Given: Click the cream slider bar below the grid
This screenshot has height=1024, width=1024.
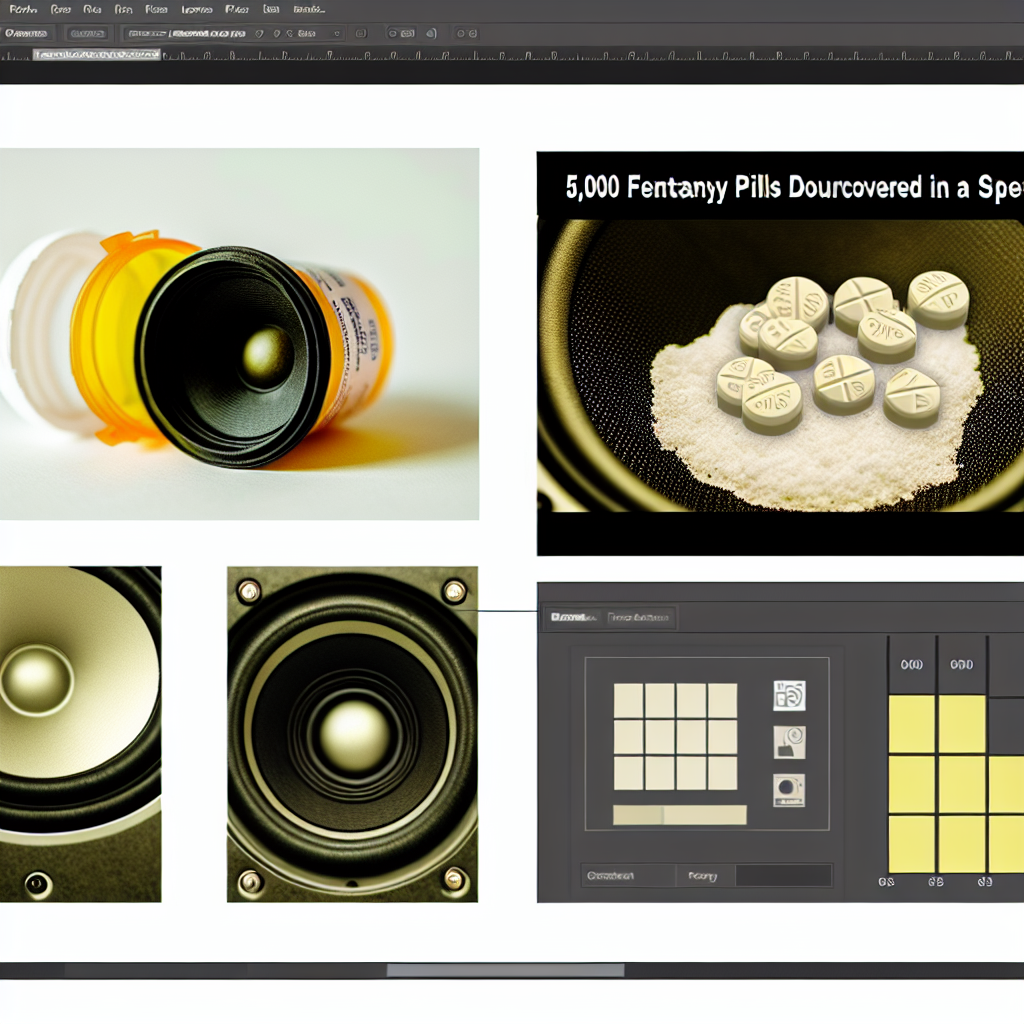Looking at the screenshot, I should pos(680,815).
